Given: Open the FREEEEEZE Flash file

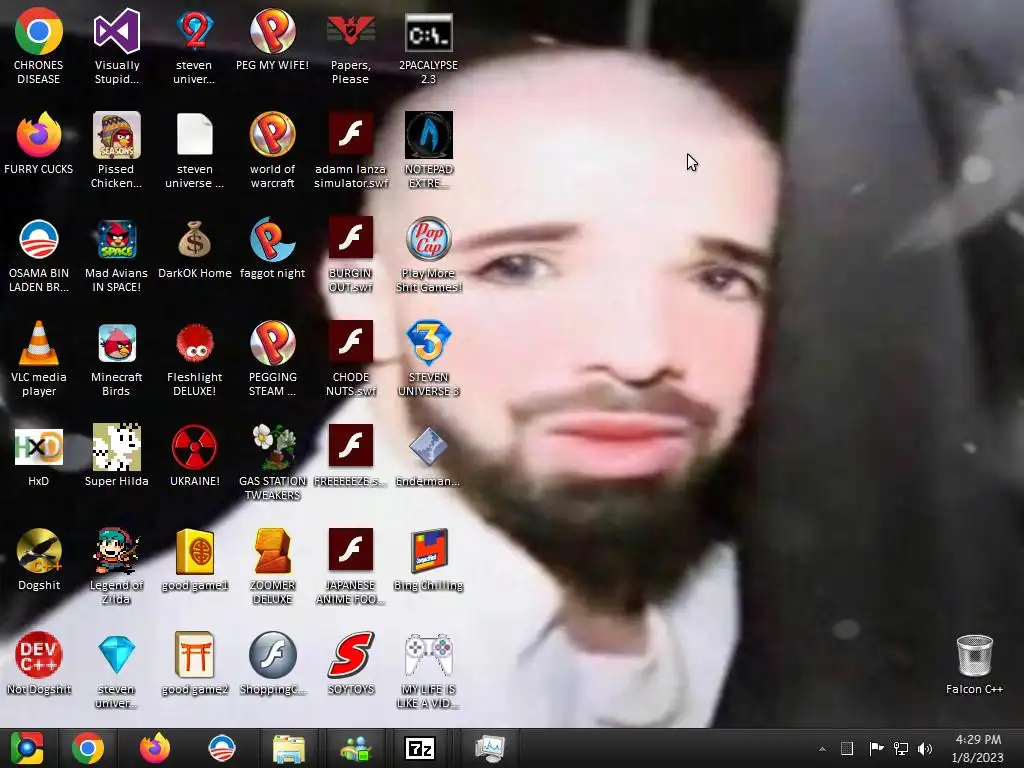Looking at the screenshot, I should coord(351,445).
